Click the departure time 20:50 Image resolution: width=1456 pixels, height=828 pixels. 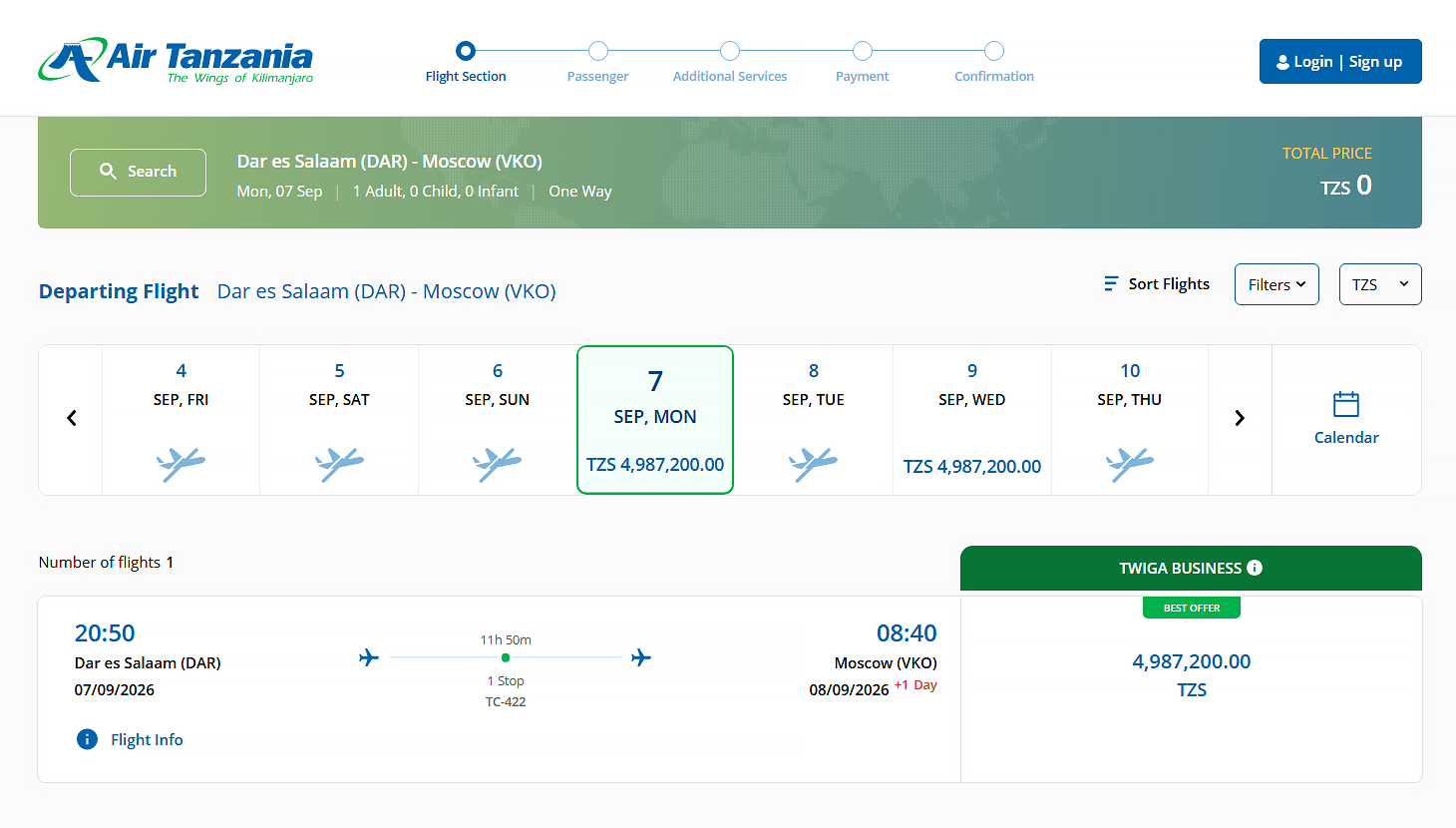tap(105, 632)
